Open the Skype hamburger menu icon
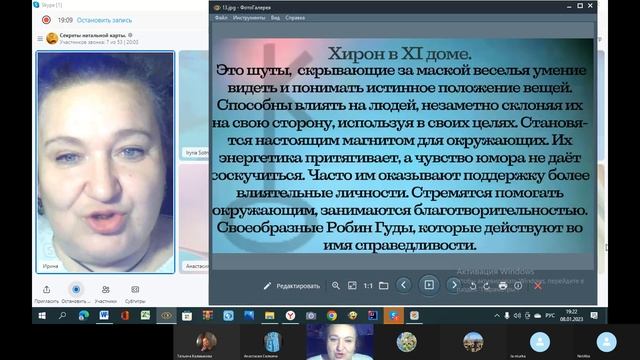The image size is (640, 360). point(40,39)
